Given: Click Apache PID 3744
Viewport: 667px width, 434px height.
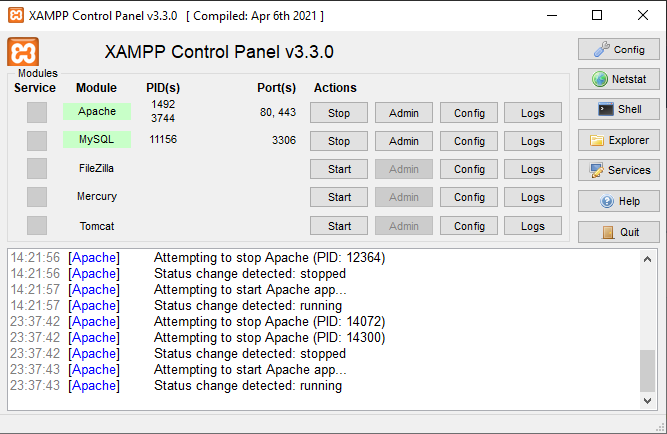Looking at the screenshot, I should [x=163, y=118].
